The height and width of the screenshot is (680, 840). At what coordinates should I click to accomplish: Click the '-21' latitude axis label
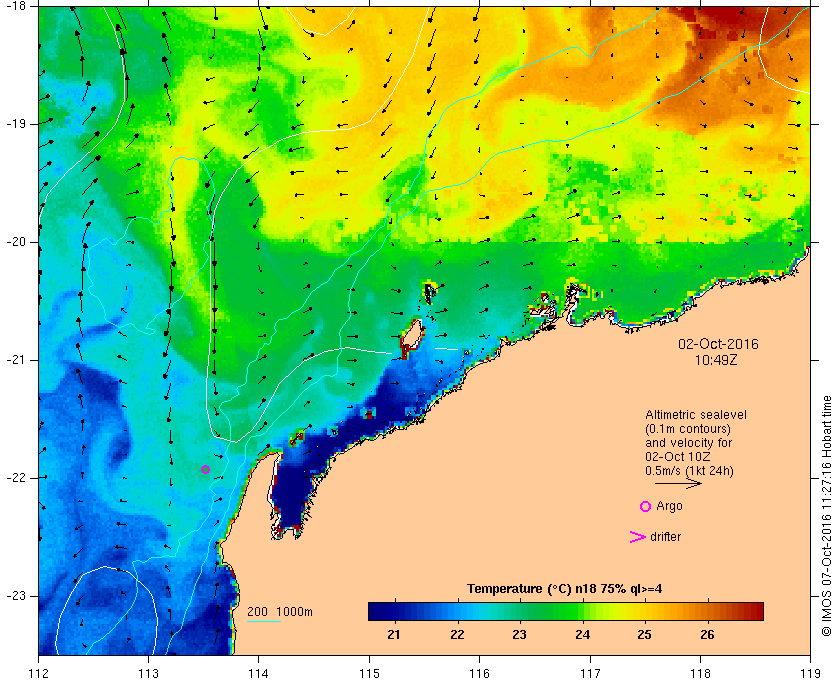click(15, 360)
